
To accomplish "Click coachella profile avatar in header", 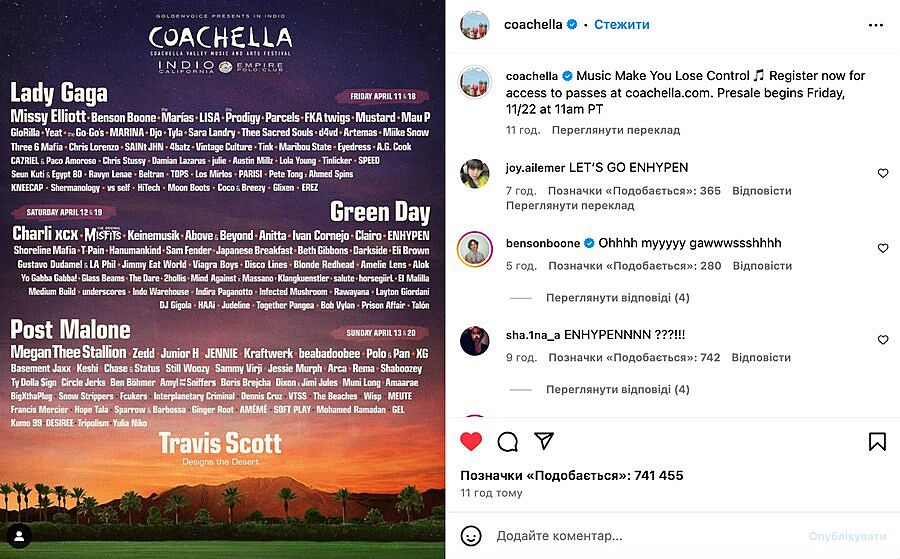I will click(474, 25).
